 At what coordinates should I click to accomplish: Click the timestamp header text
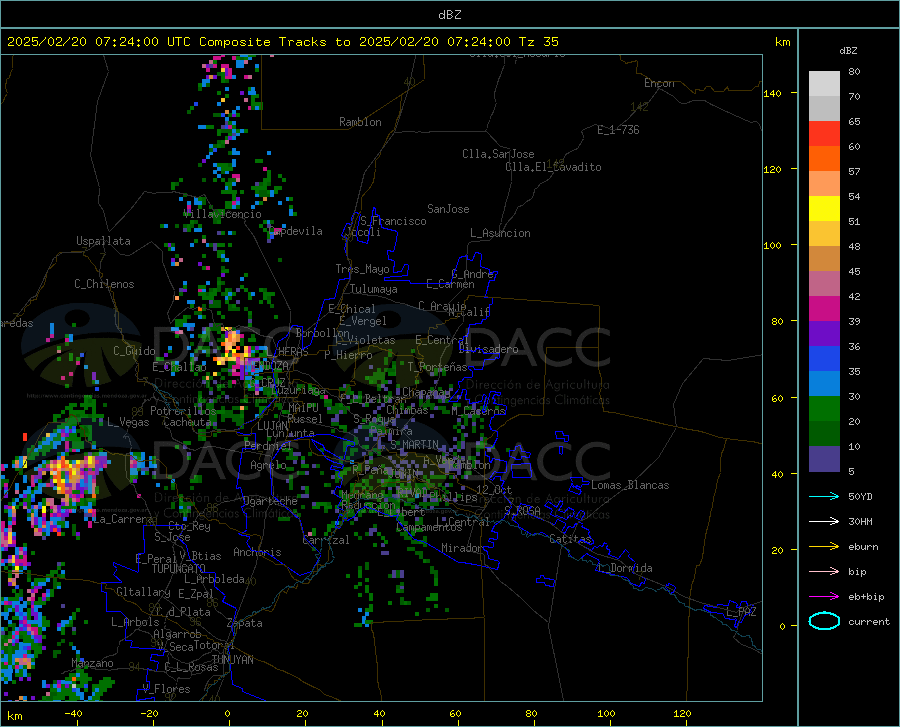(x=283, y=42)
